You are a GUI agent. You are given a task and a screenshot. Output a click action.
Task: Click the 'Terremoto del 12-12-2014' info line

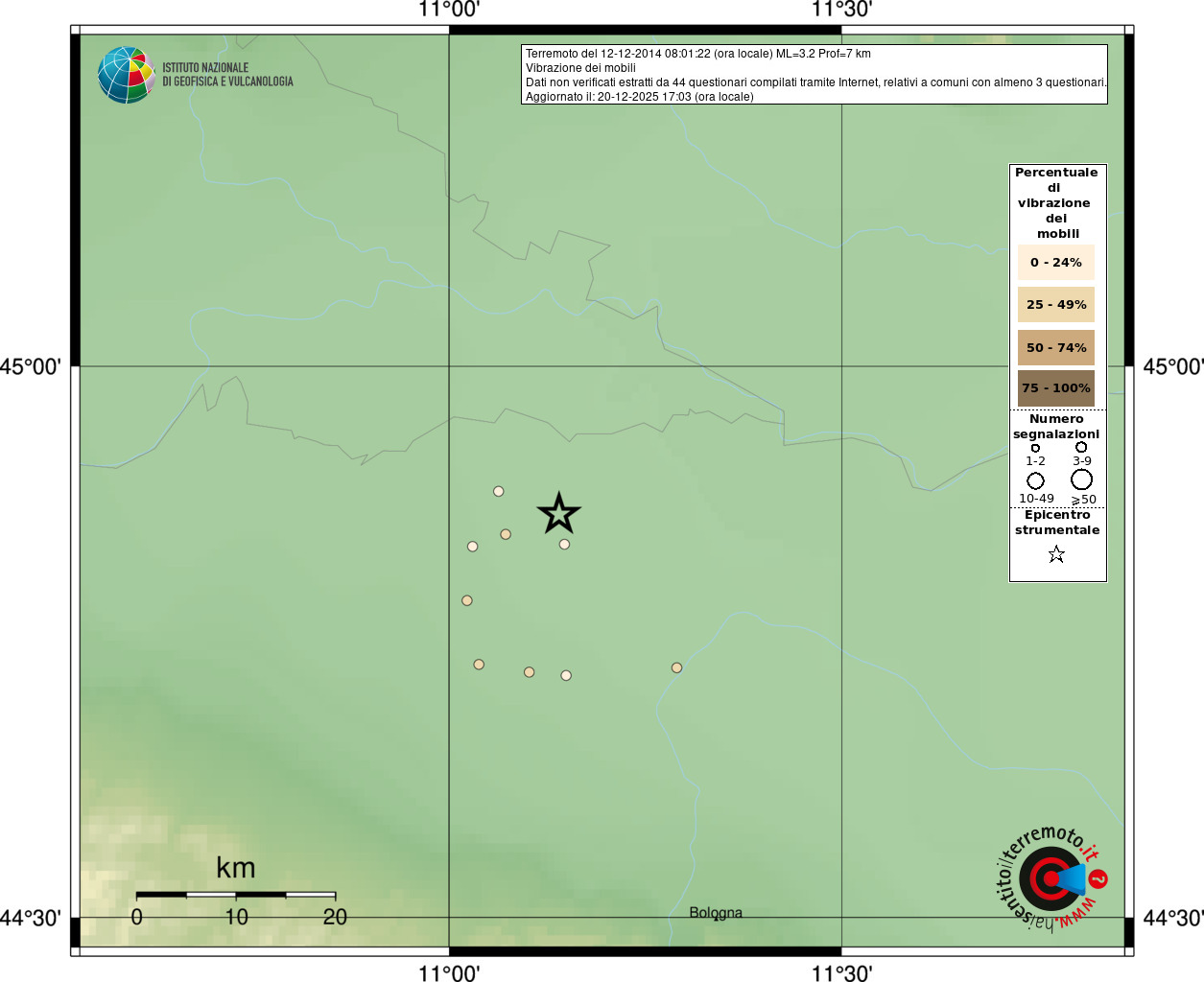698,54
